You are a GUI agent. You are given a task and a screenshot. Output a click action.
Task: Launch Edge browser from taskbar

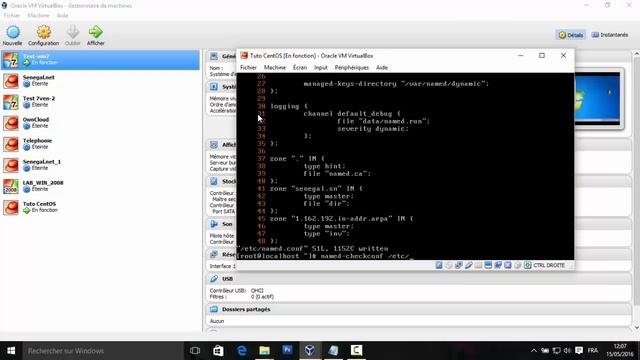click(x=242, y=351)
